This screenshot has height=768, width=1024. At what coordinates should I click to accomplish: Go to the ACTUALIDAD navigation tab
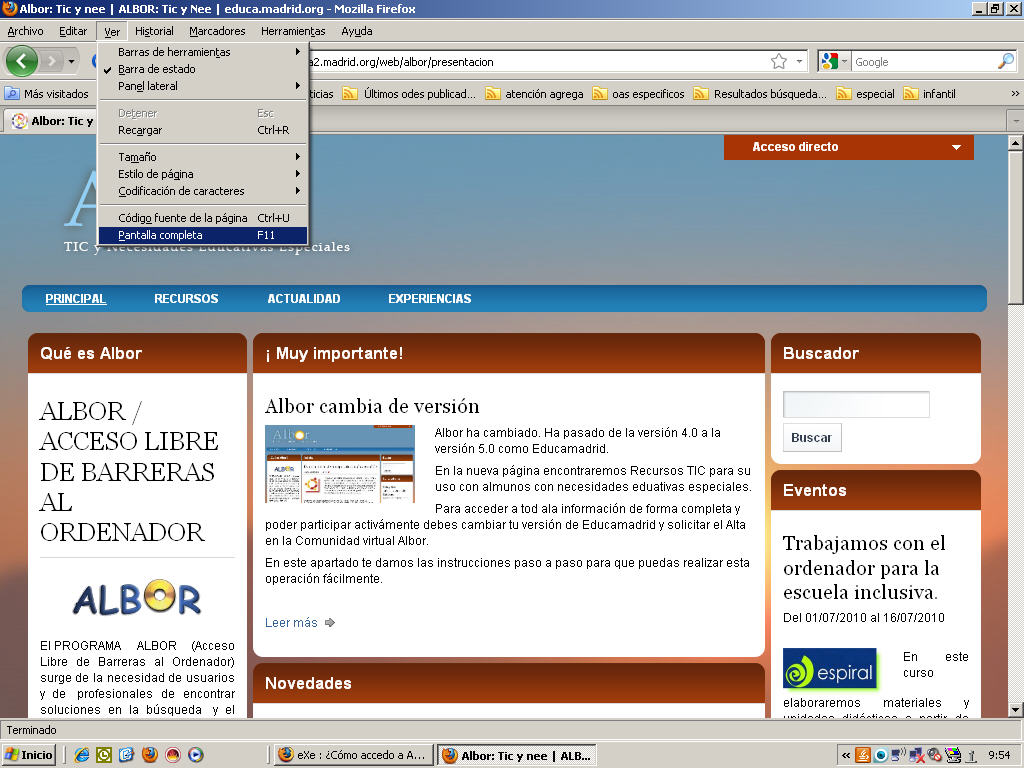point(304,298)
